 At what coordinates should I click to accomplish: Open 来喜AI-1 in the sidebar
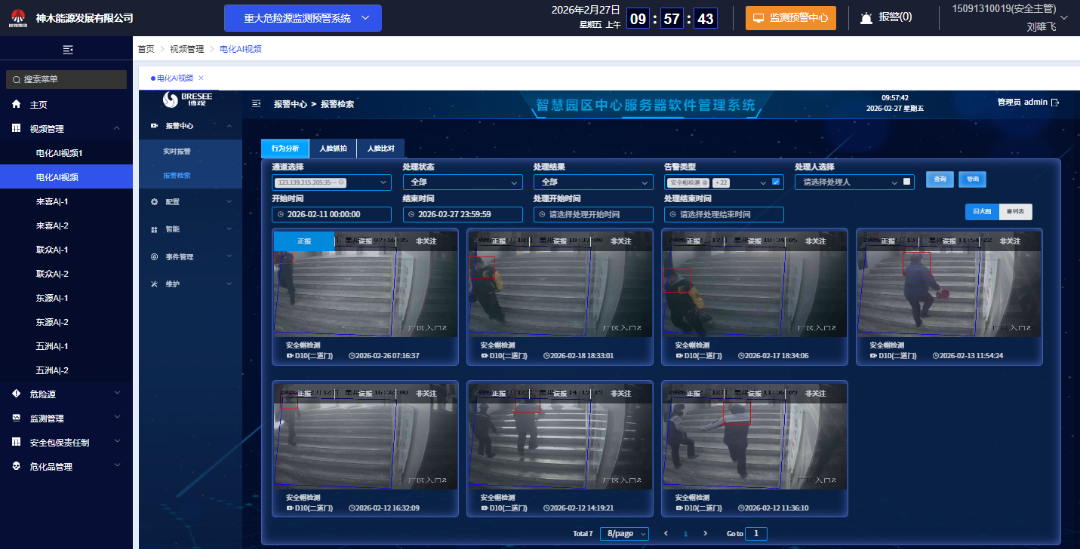click(x=52, y=202)
